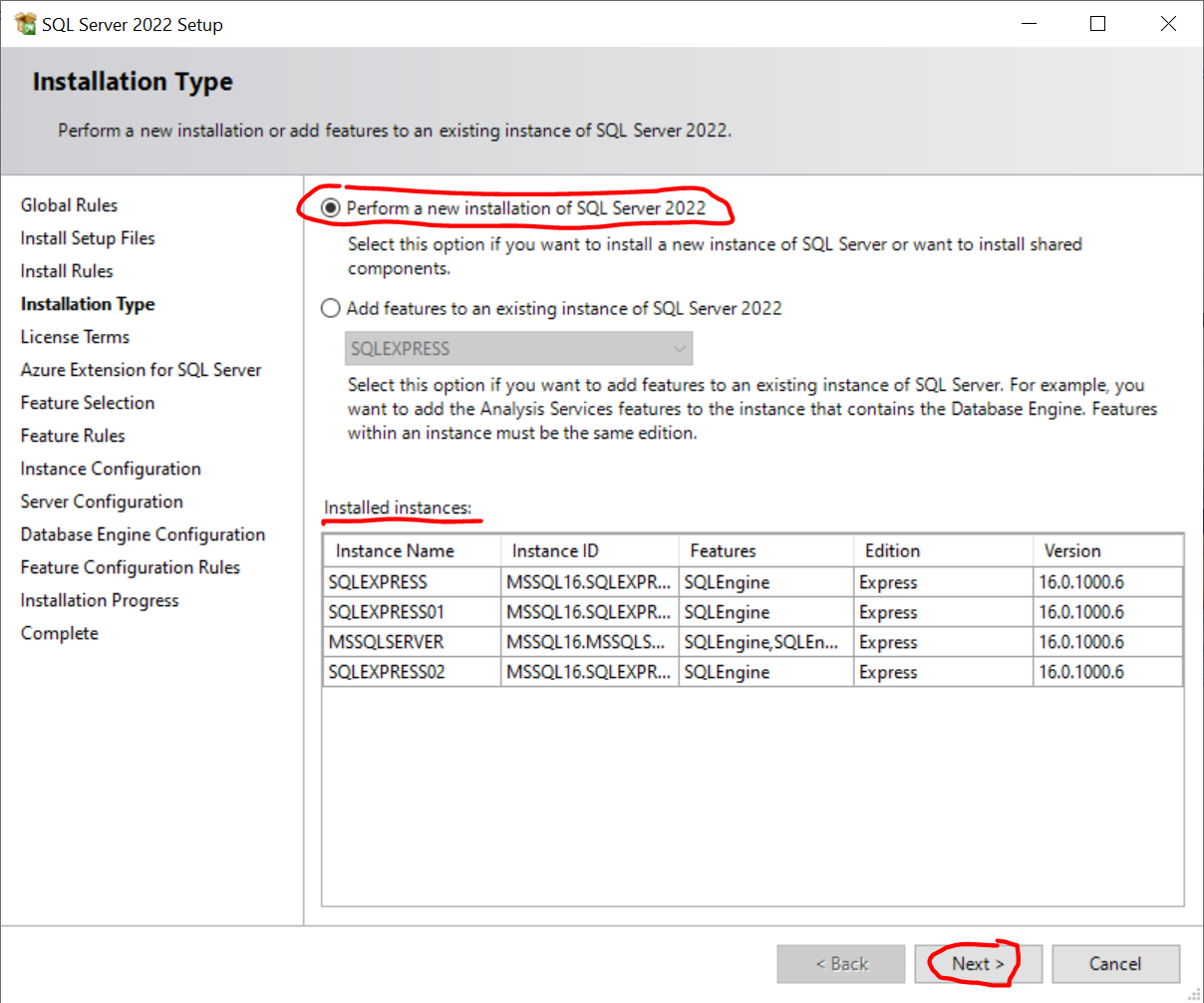Select the SQLEXPRESS02 instance row

point(752,672)
